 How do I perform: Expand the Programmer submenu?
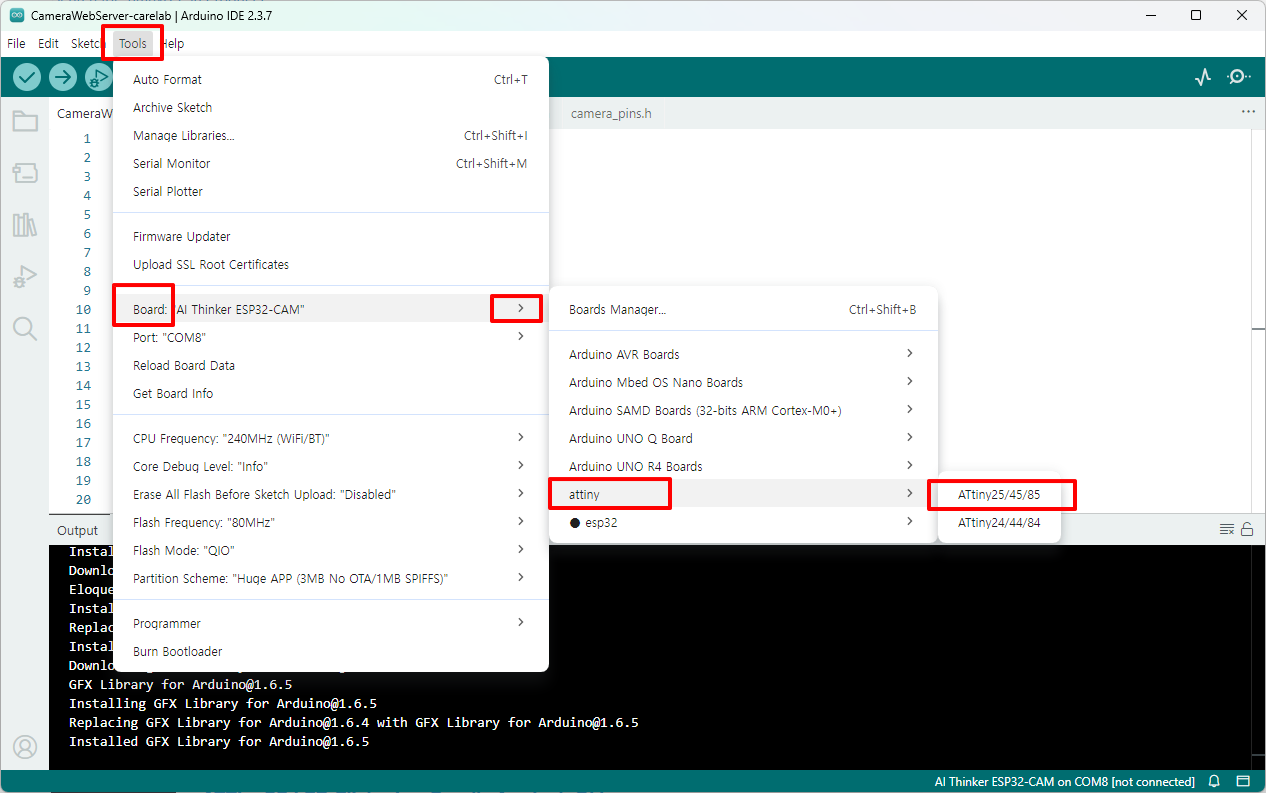331,623
